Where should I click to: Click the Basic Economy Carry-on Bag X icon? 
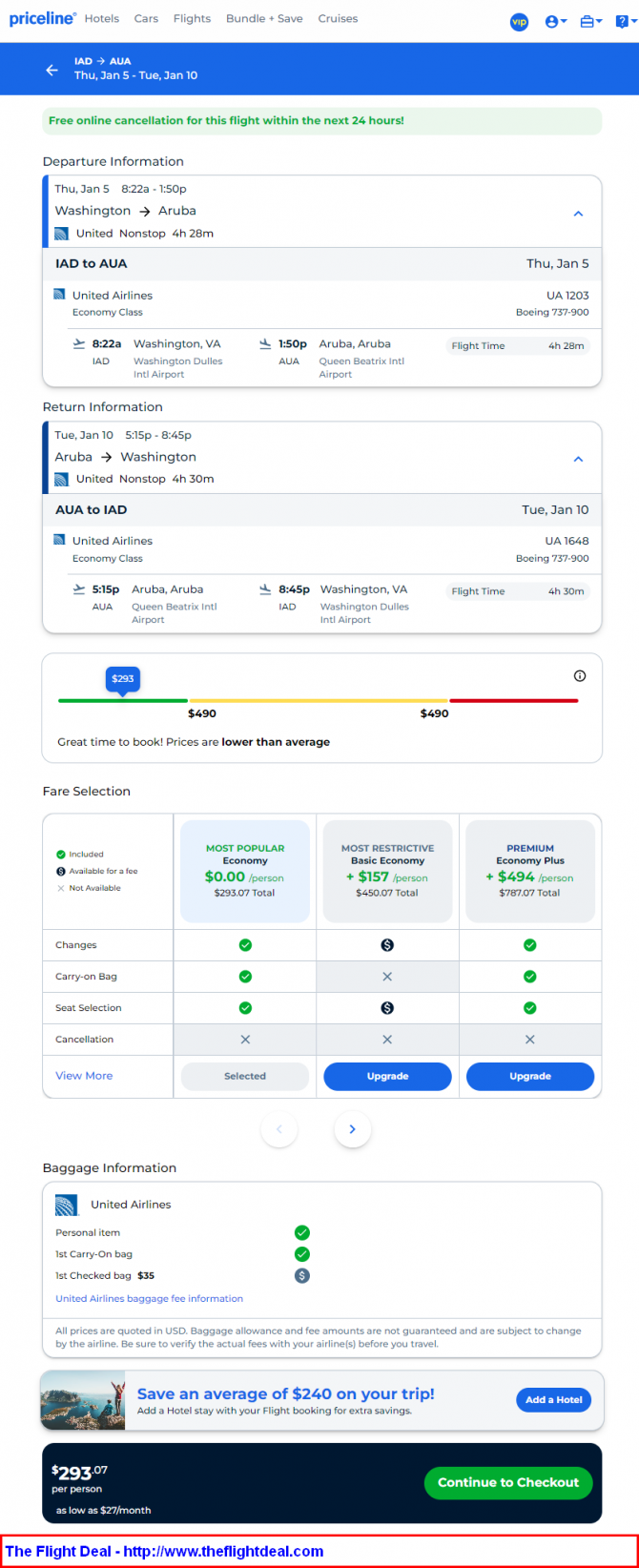(x=387, y=977)
